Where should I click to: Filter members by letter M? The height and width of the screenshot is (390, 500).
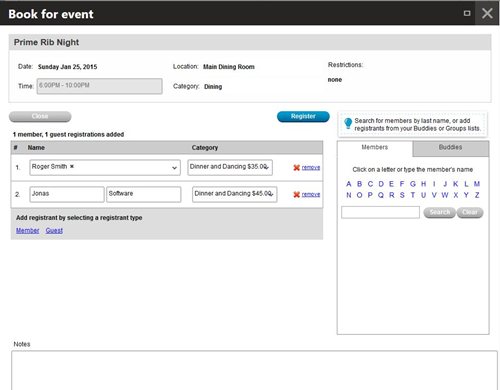tap(477, 184)
